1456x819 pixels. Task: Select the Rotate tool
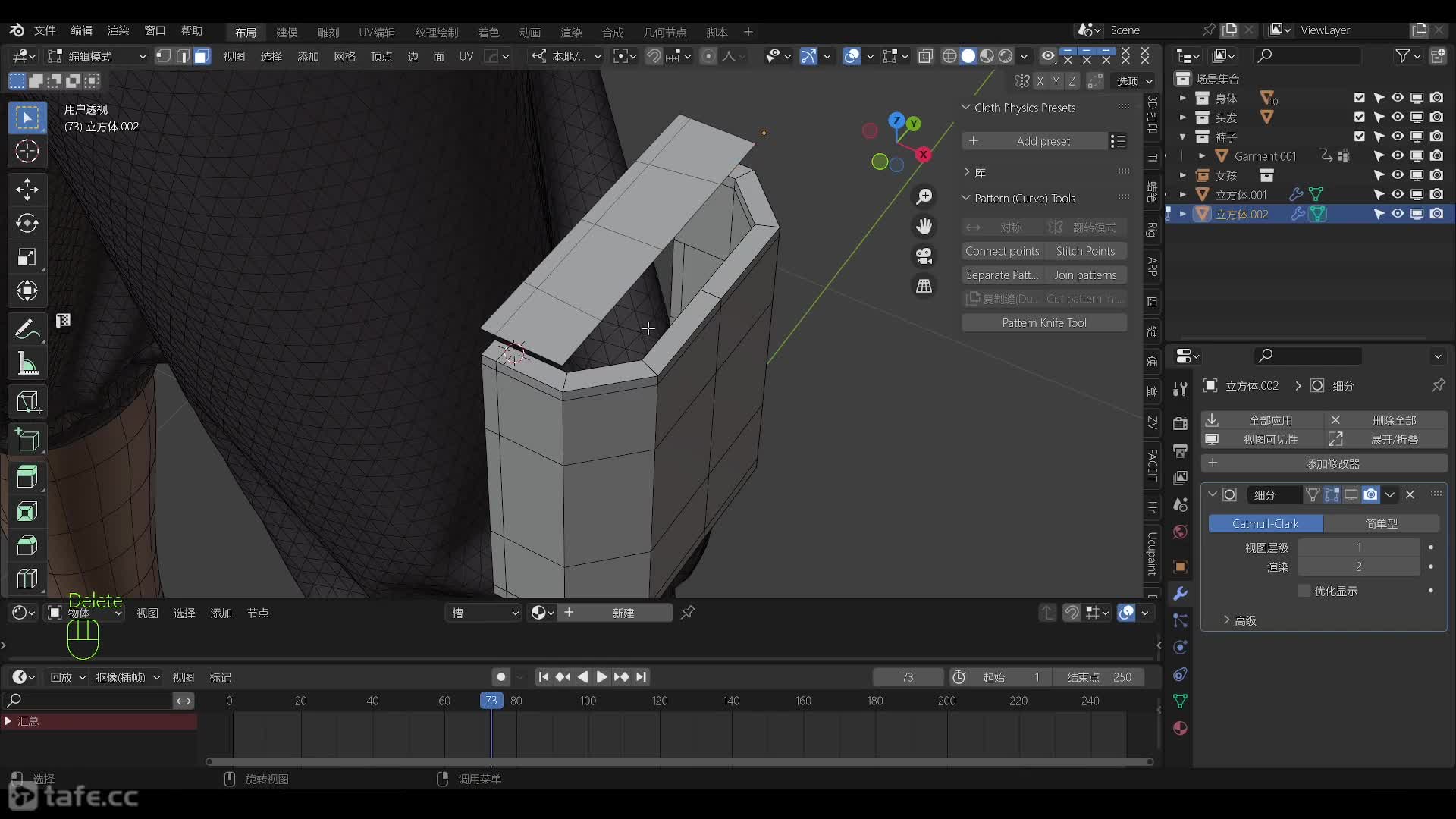tap(27, 223)
